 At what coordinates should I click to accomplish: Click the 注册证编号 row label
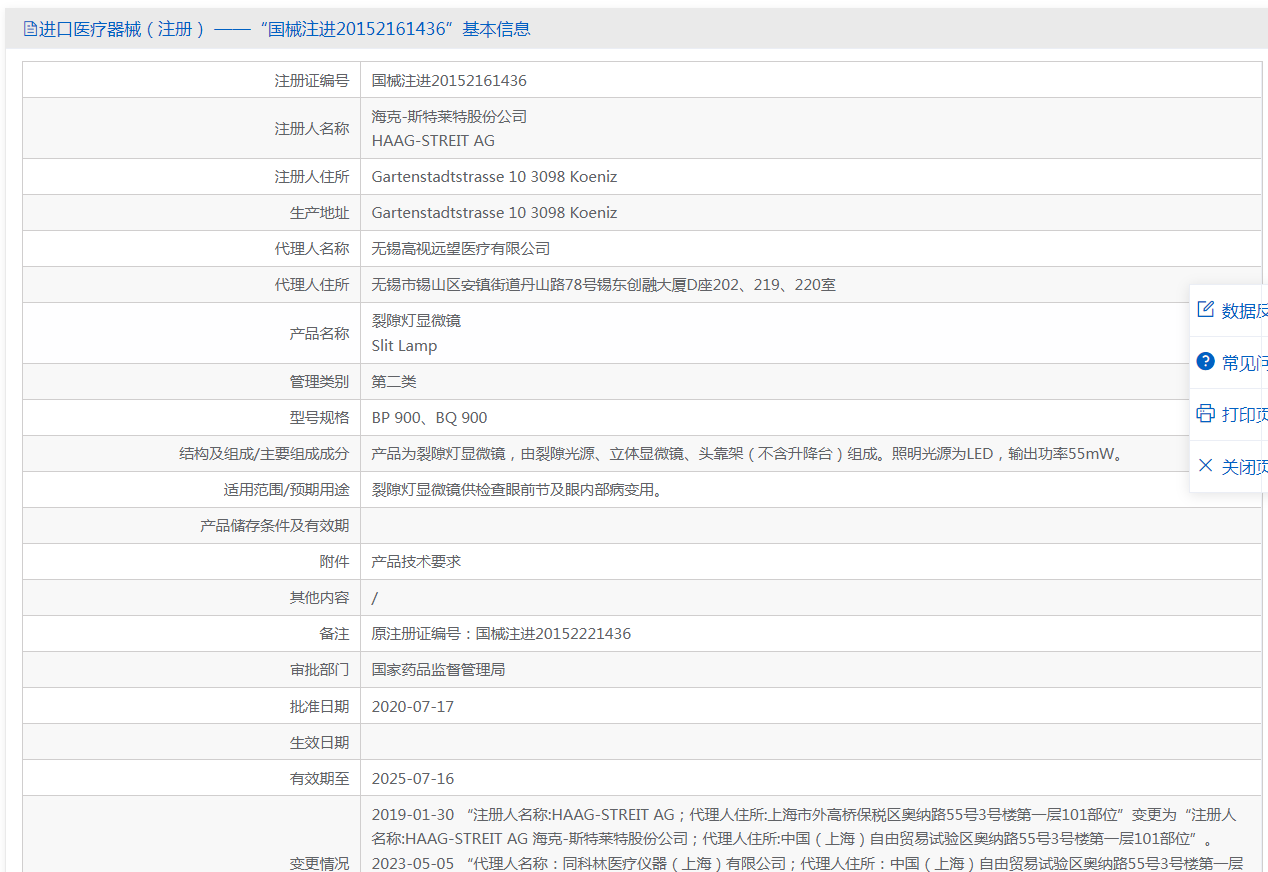pos(312,81)
